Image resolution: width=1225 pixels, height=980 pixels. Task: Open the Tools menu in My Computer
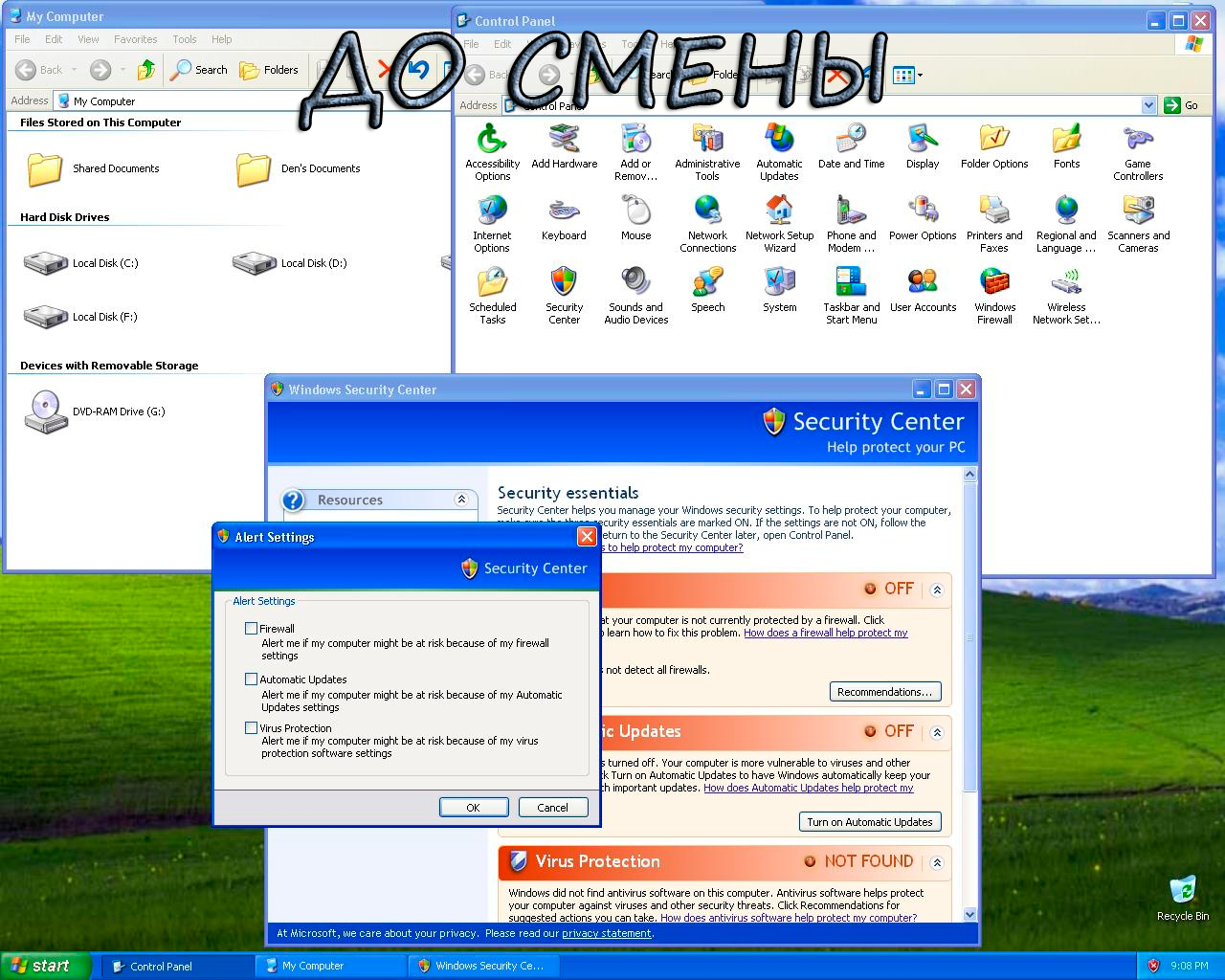point(185,39)
